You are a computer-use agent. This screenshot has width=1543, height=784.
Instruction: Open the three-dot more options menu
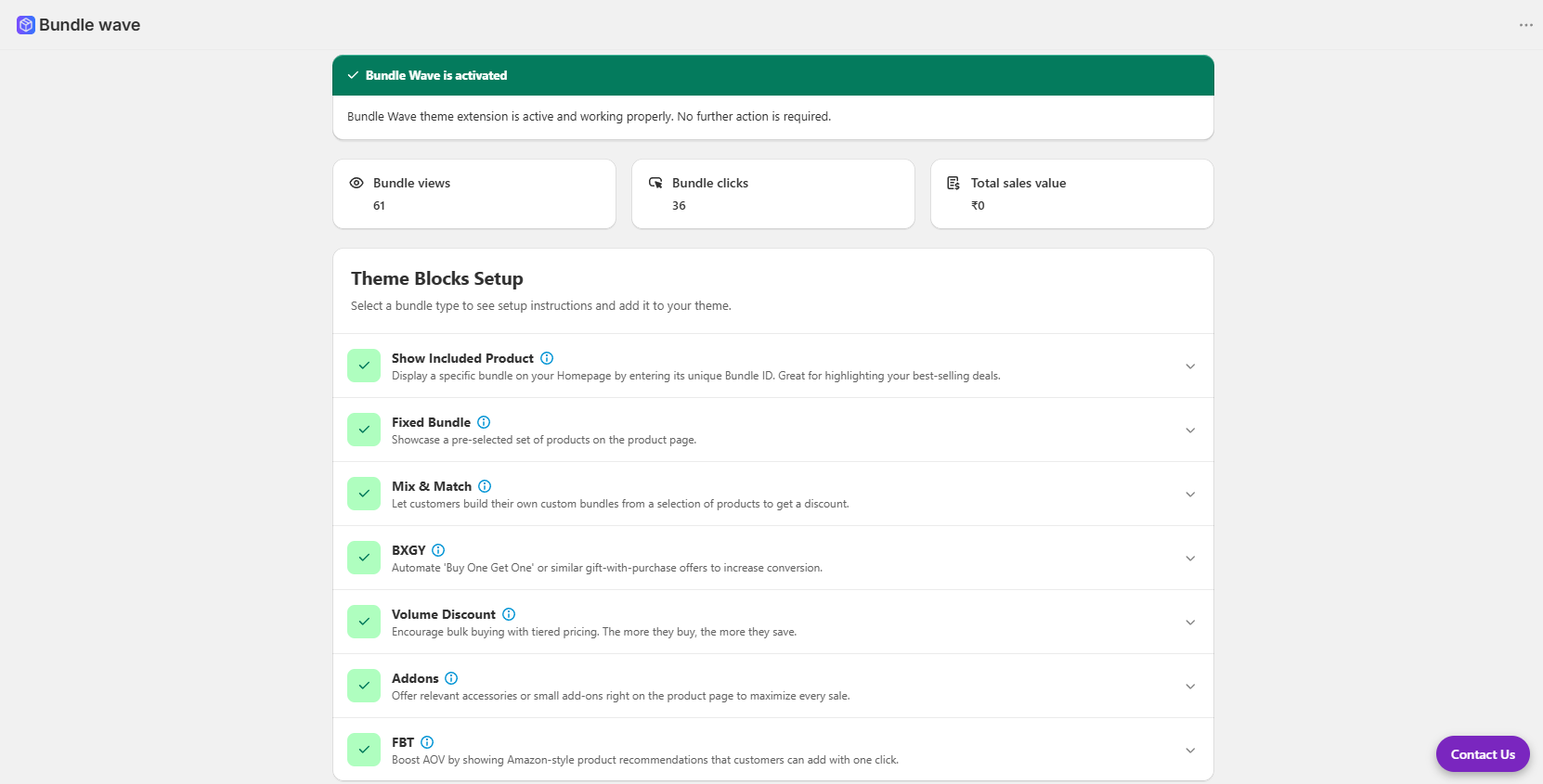coord(1525,25)
